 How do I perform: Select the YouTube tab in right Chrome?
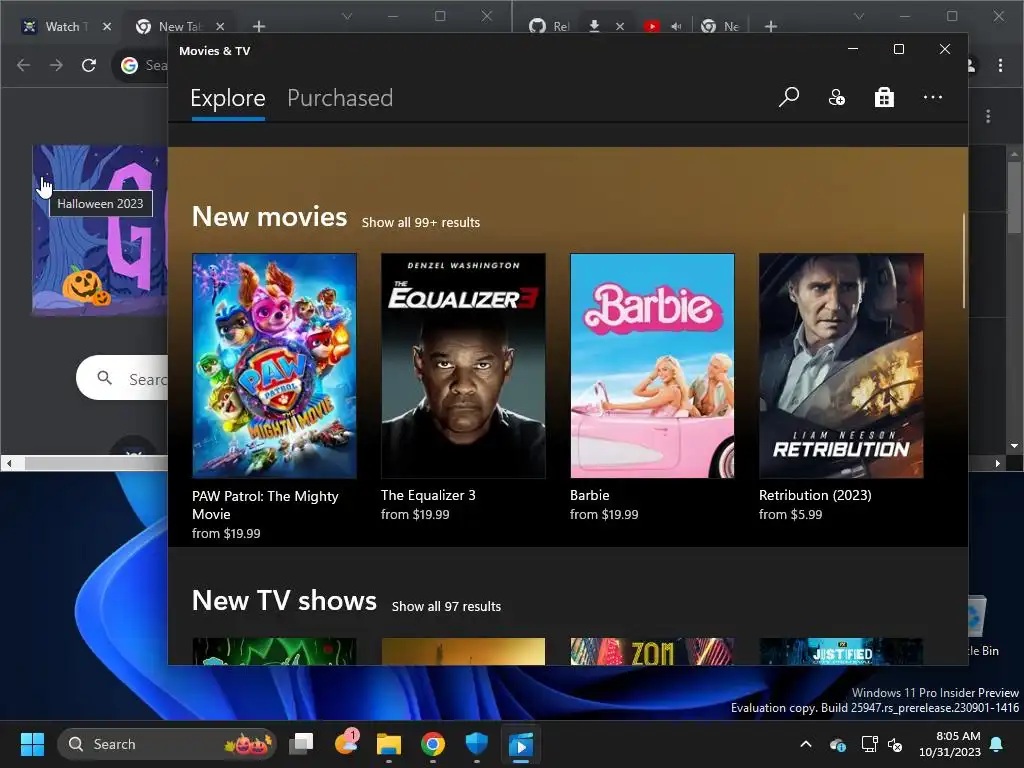coord(651,27)
